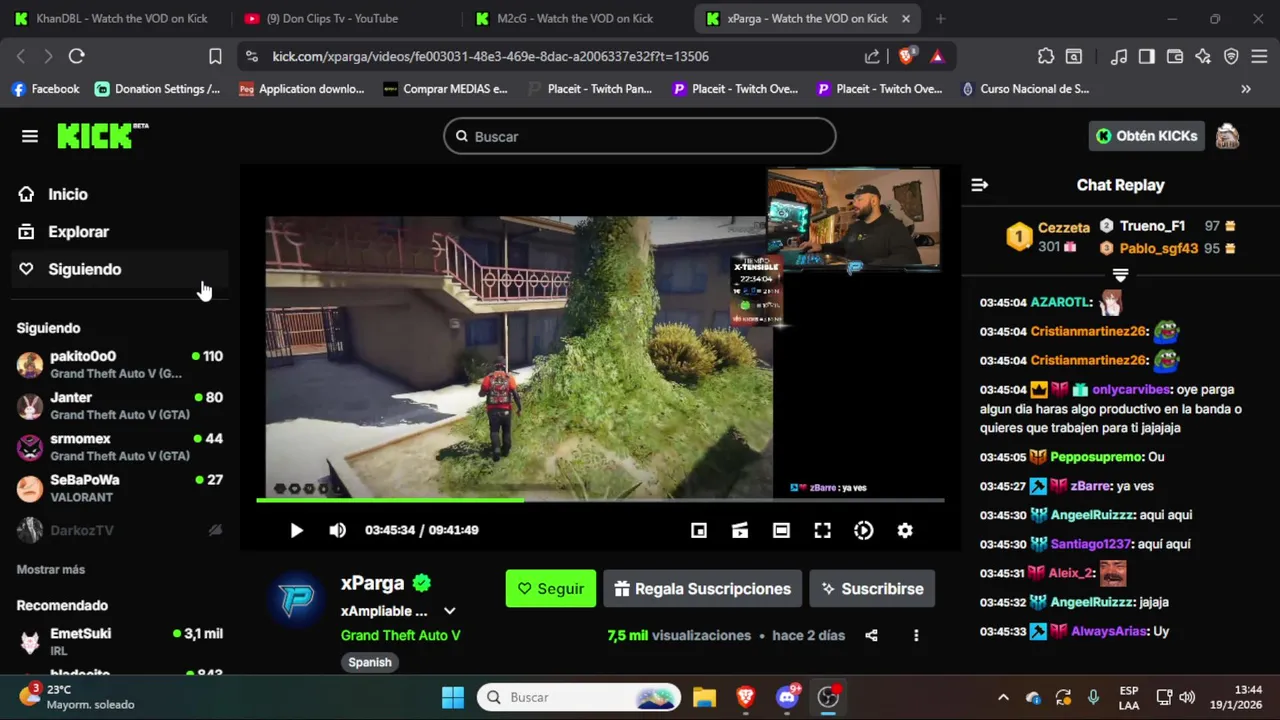Click the picture-in-picture player icon

(699, 531)
